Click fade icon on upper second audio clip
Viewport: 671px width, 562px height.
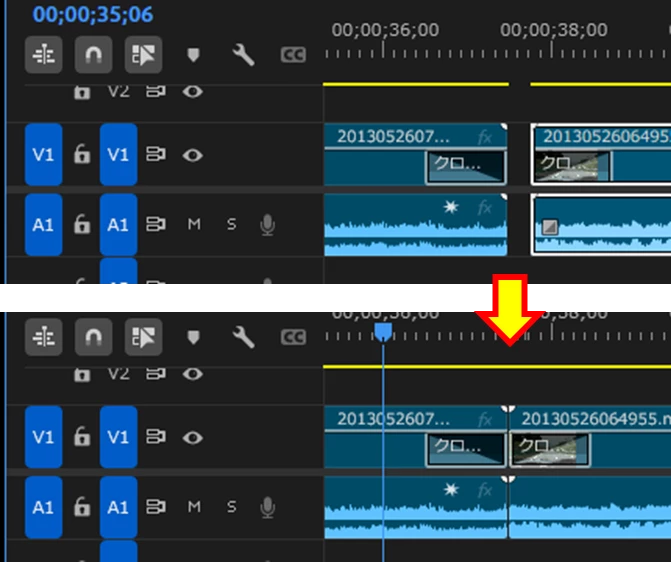click(550, 227)
